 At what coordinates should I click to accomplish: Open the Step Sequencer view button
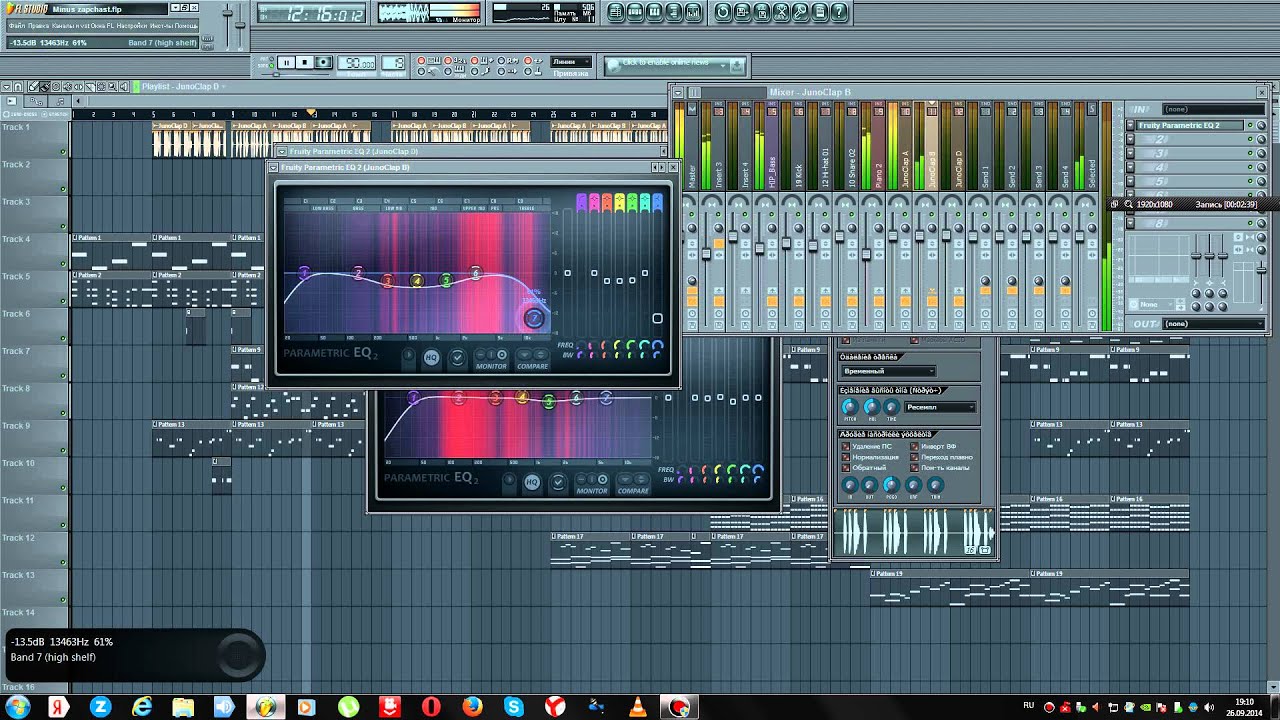(635, 13)
